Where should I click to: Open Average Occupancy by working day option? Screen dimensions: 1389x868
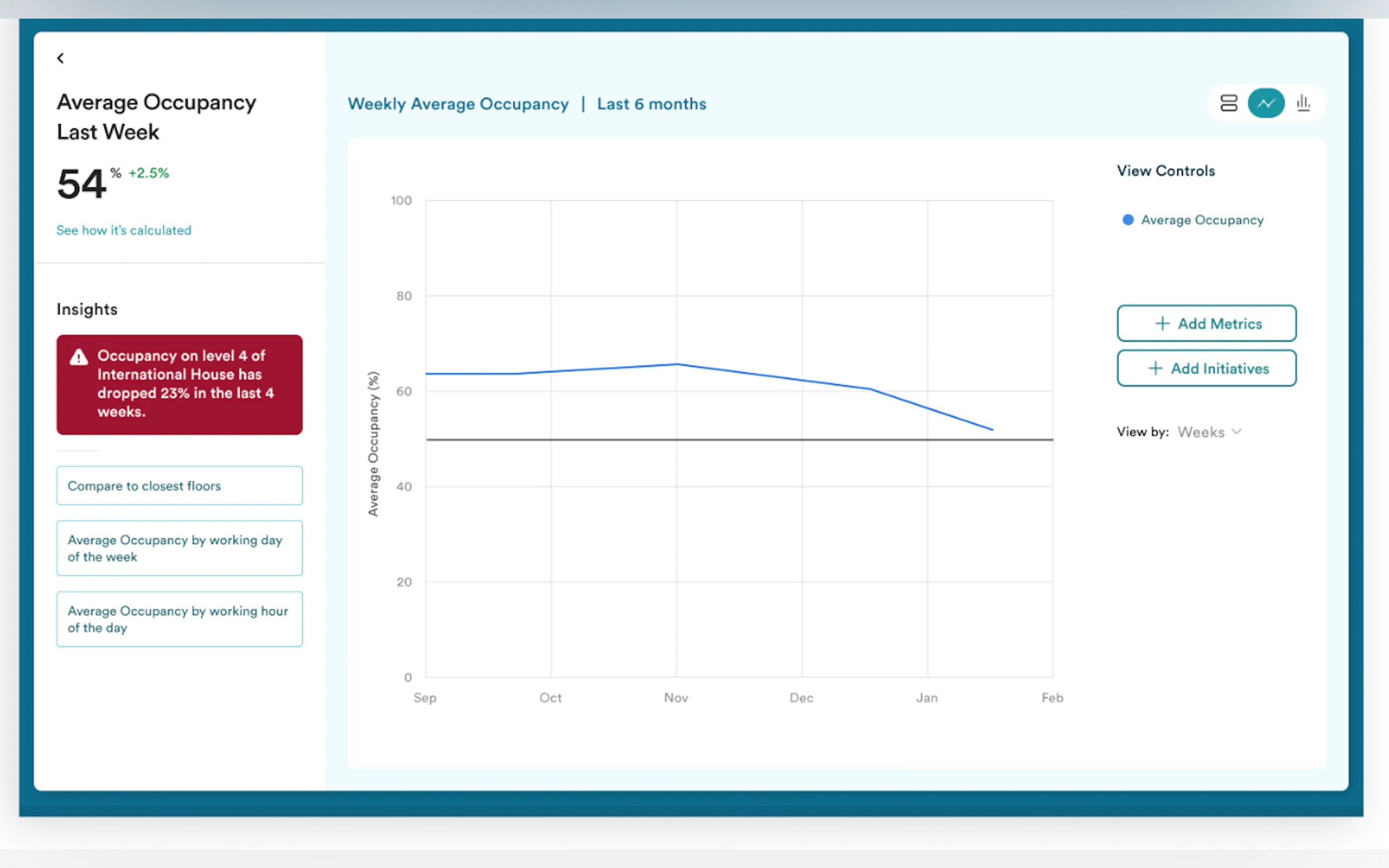179,548
